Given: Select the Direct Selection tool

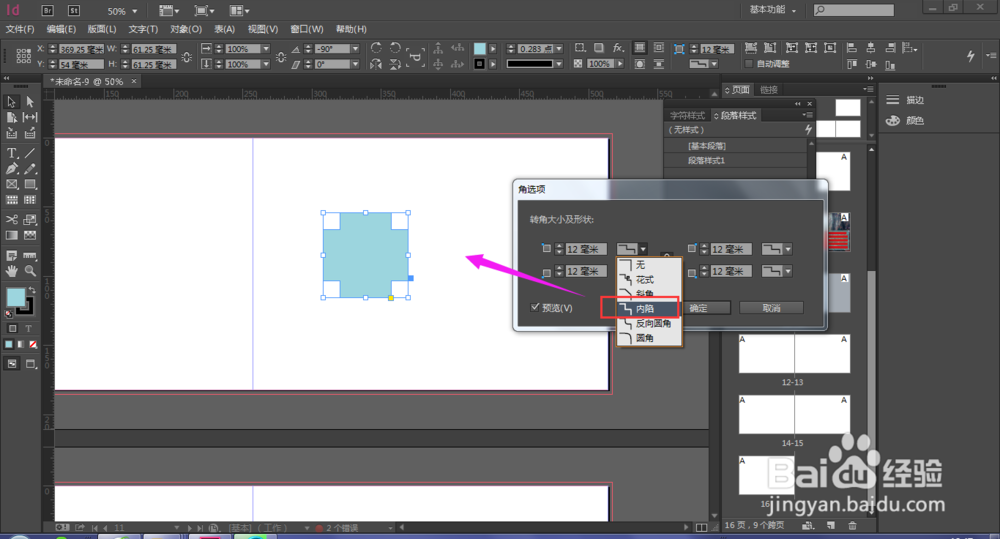Looking at the screenshot, I should tap(30, 102).
